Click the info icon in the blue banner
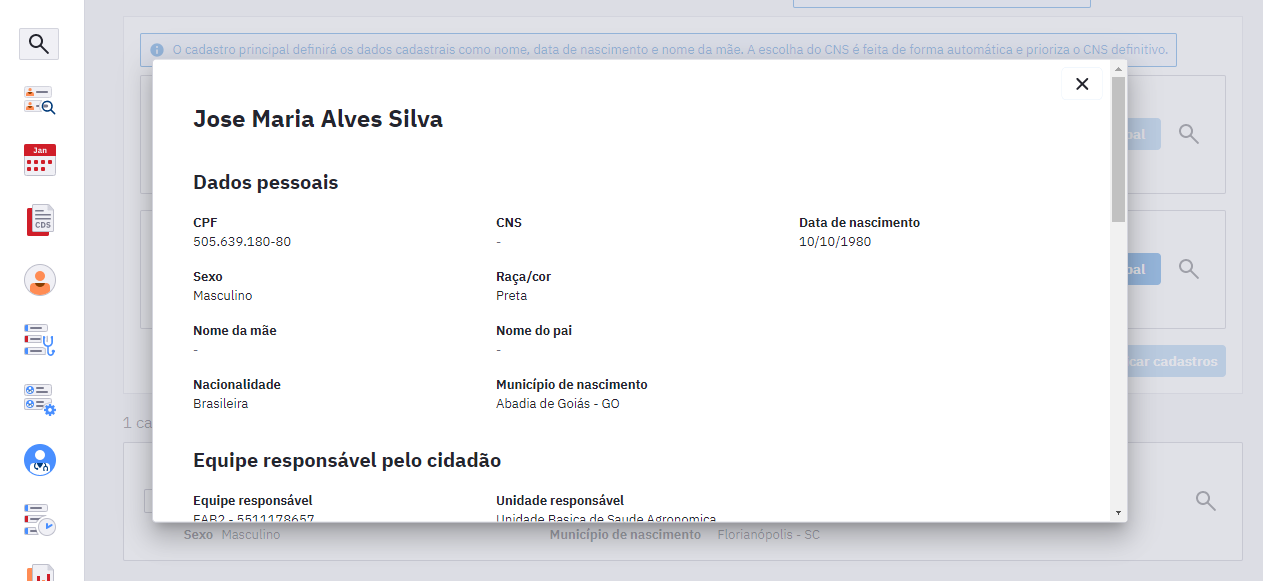This screenshot has width=1263, height=581. pos(157,49)
